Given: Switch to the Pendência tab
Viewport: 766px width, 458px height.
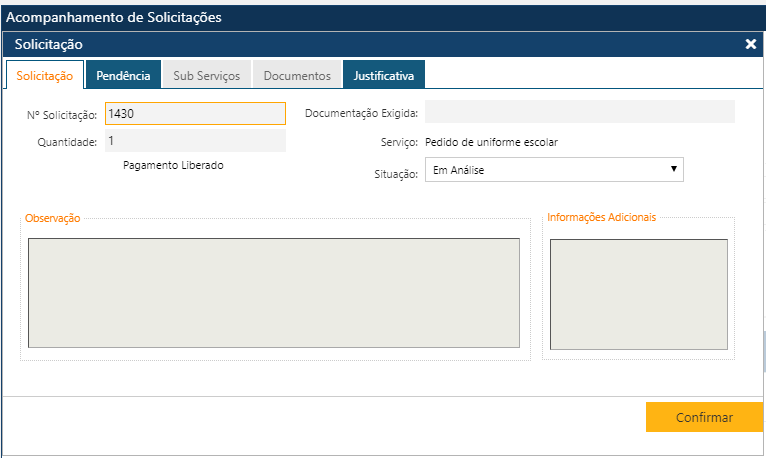Looking at the screenshot, I should (x=123, y=75).
